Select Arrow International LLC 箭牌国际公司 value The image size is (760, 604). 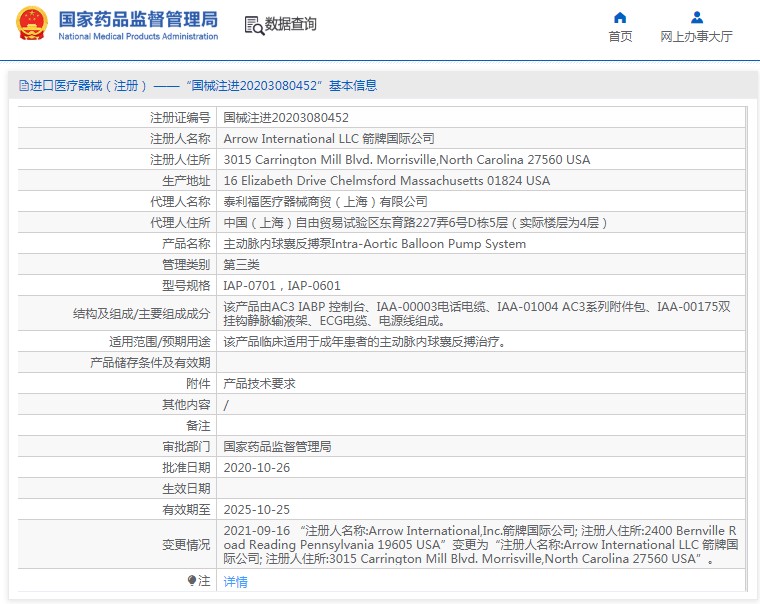[x=329, y=139]
